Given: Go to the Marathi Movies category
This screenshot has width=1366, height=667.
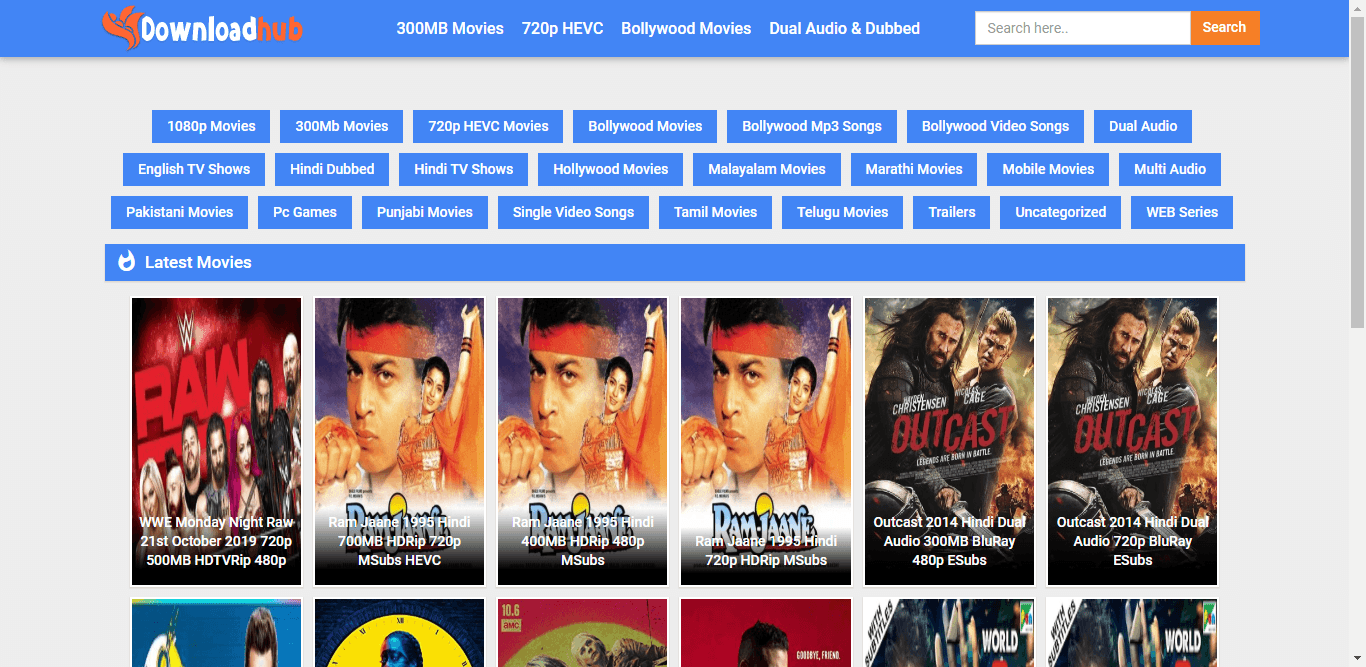Looking at the screenshot, I should click(x=914, y=169).
